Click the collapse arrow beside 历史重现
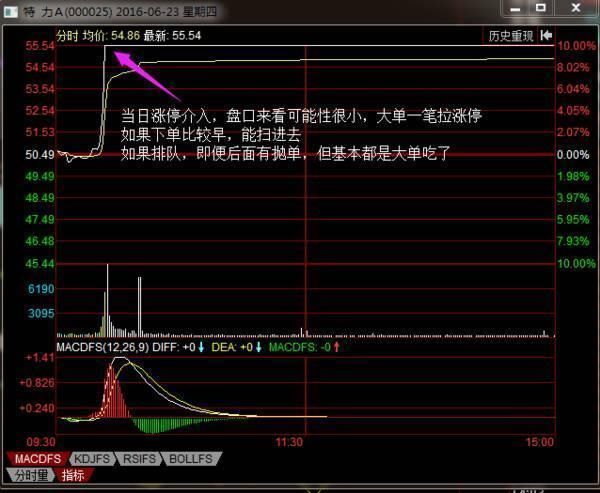The height and width of the screenshot is (493, 600). coord(547,35)
